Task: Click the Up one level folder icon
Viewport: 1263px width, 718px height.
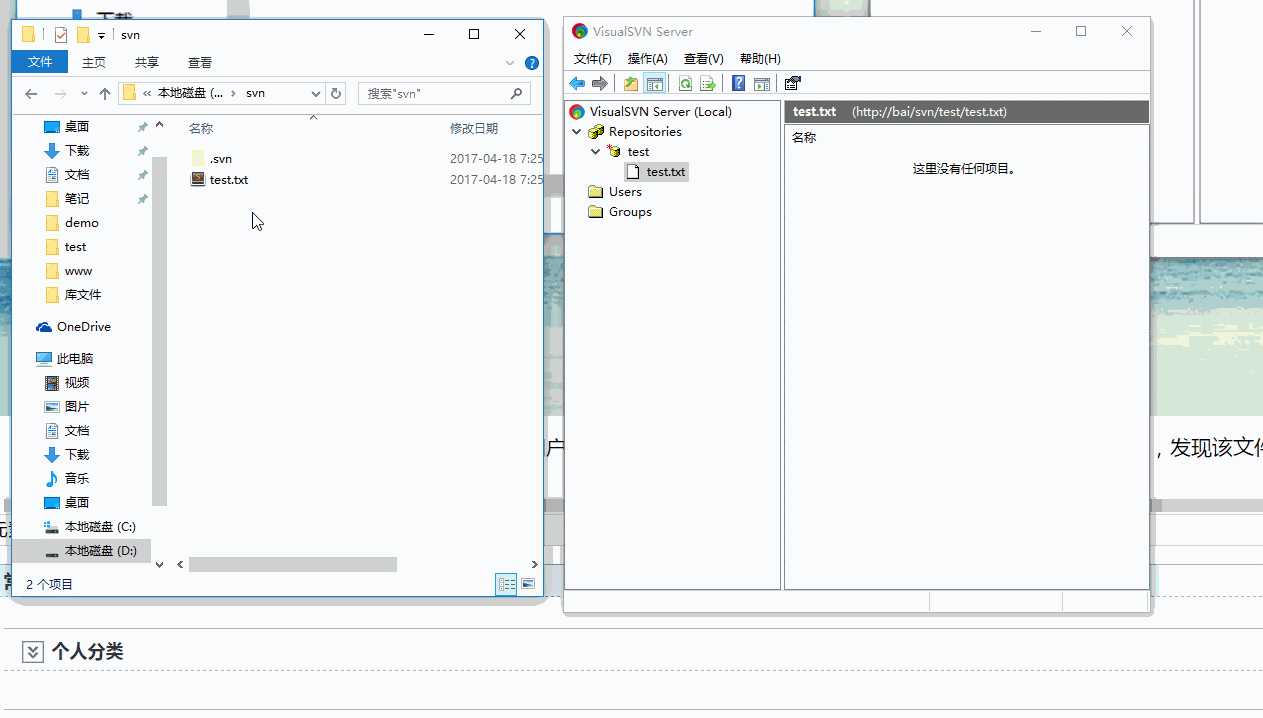Action: 631,84
